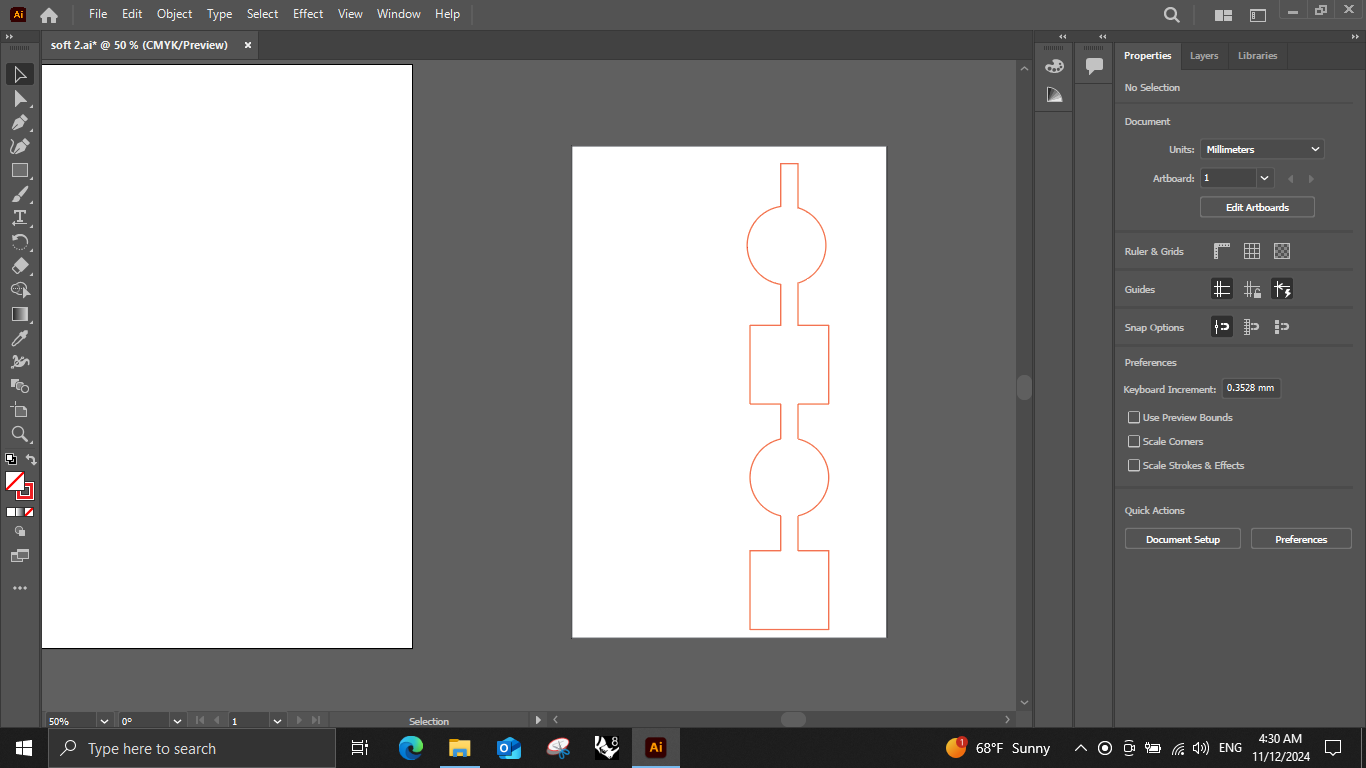Viewport: 1366px width, 768px height.
Task: Click the Edit Artboards button
Action: (1257, 207)
